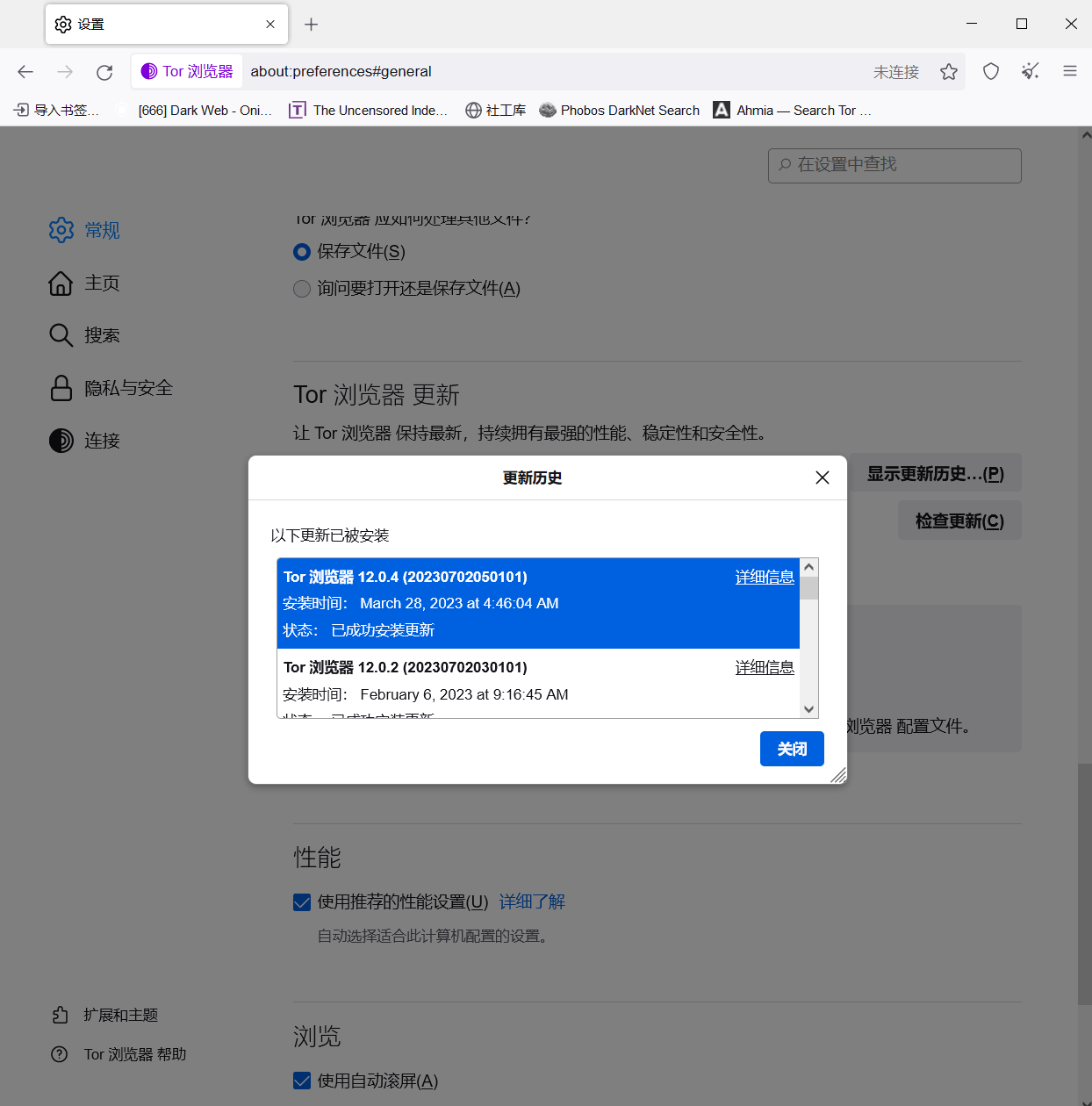Open the shield security level icon

click(991, 72)
